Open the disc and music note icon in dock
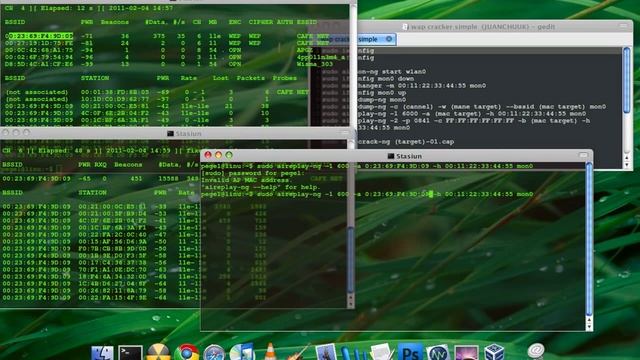This screenshot has width=640, height=360. tap(242, 352)
